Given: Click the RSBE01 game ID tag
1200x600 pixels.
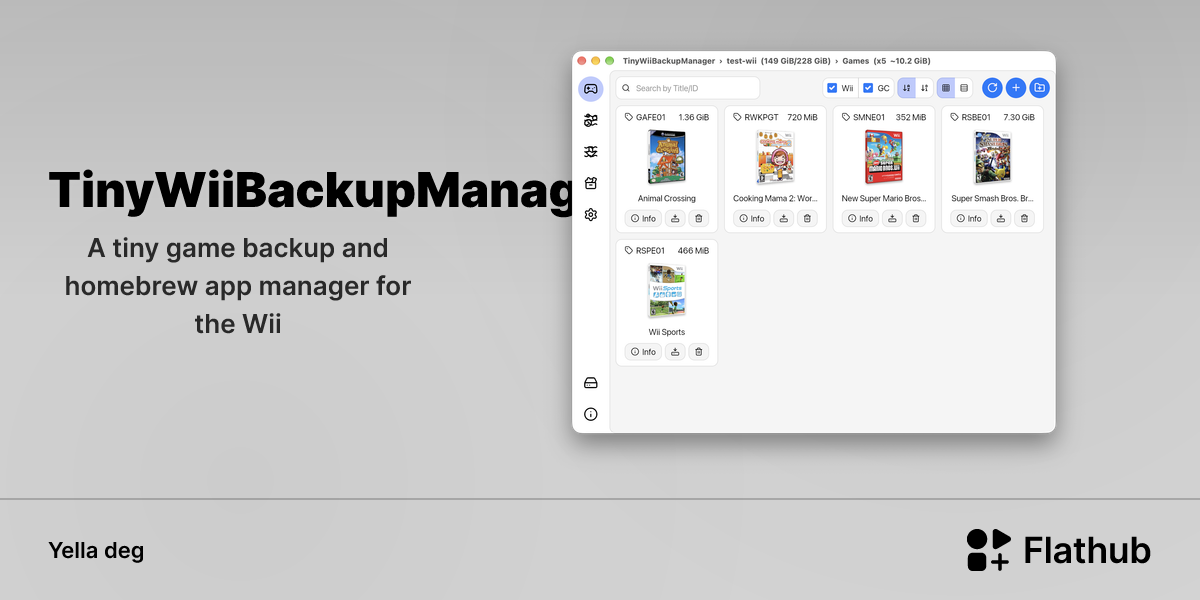Looking at the screenshot, I should click(x=971, y=117).
